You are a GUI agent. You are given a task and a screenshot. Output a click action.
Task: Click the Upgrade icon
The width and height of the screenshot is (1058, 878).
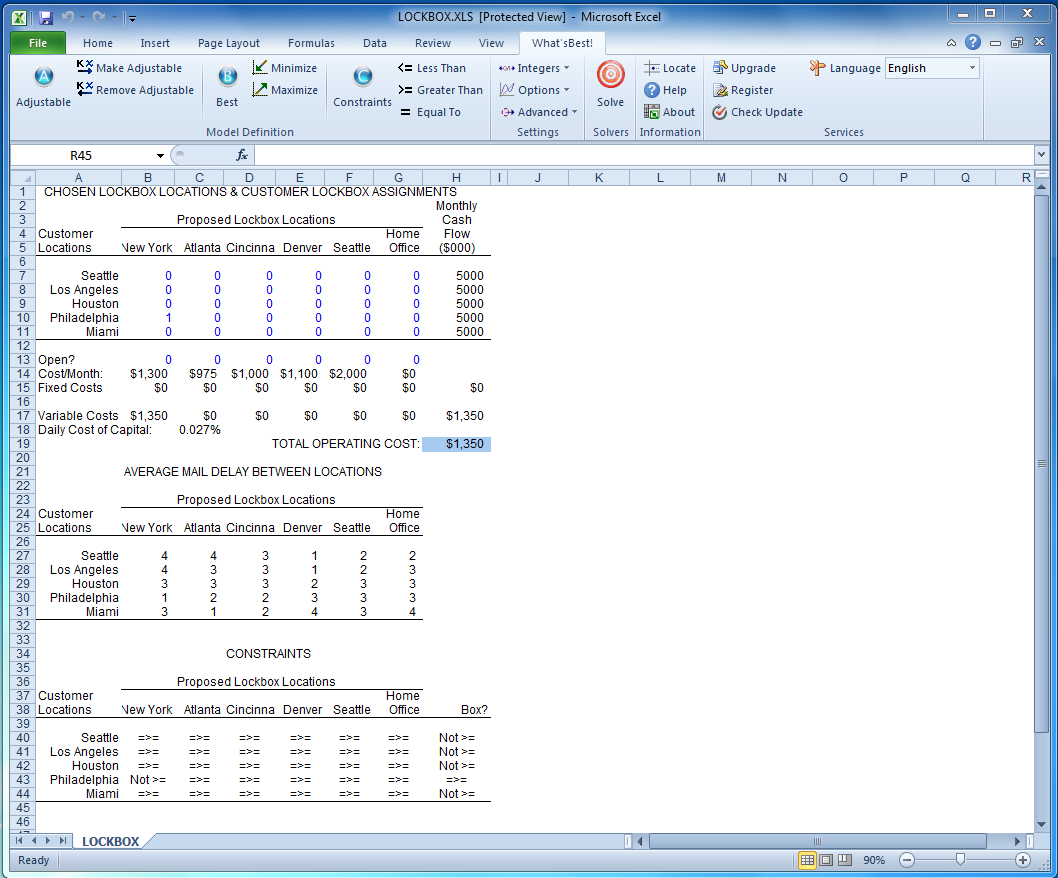pos(721,67)
